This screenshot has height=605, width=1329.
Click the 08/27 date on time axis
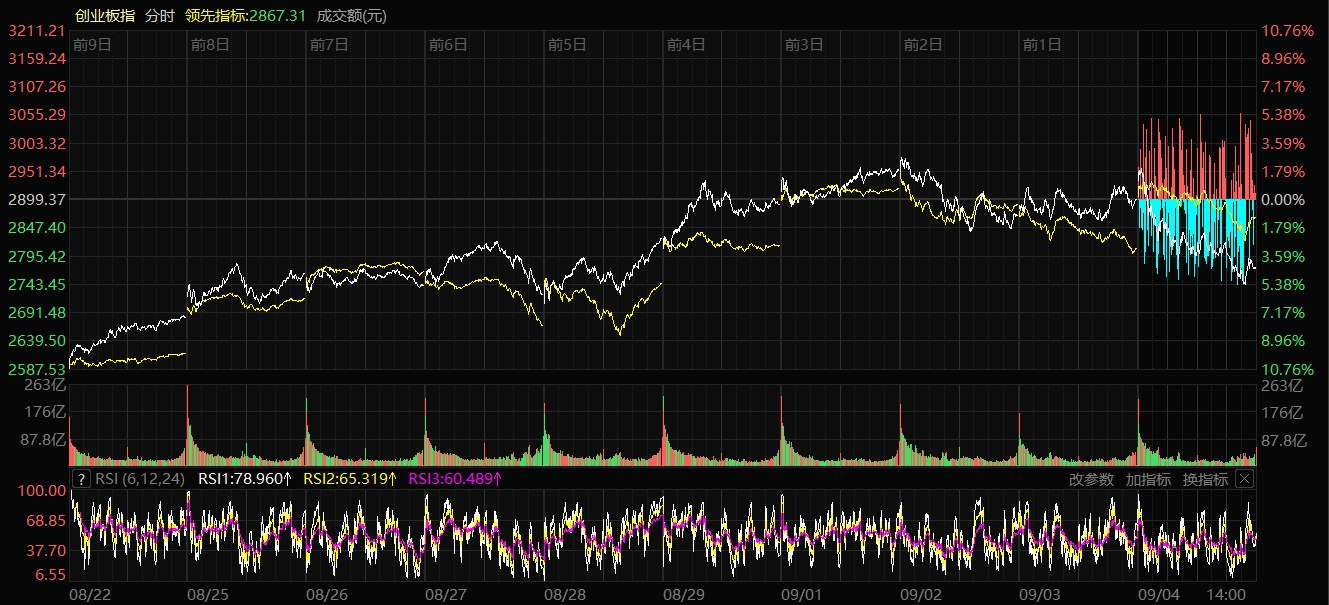pyautogui.click(x=446, y=594)
